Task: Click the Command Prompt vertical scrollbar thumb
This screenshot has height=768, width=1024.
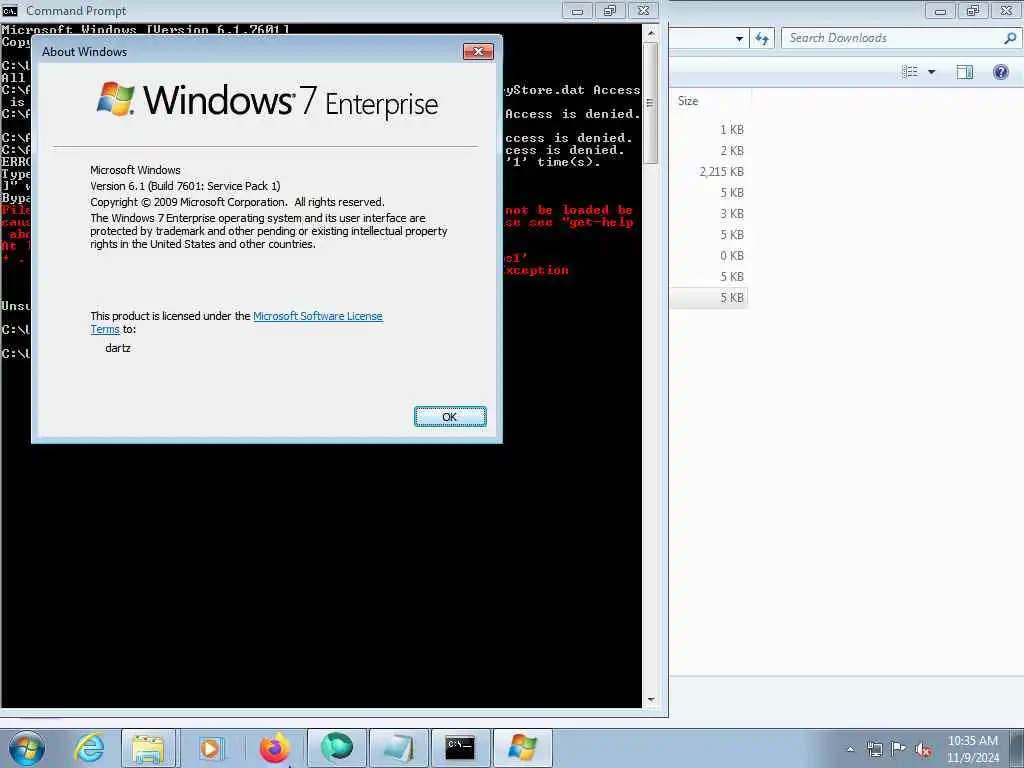Action: point(650,103)
